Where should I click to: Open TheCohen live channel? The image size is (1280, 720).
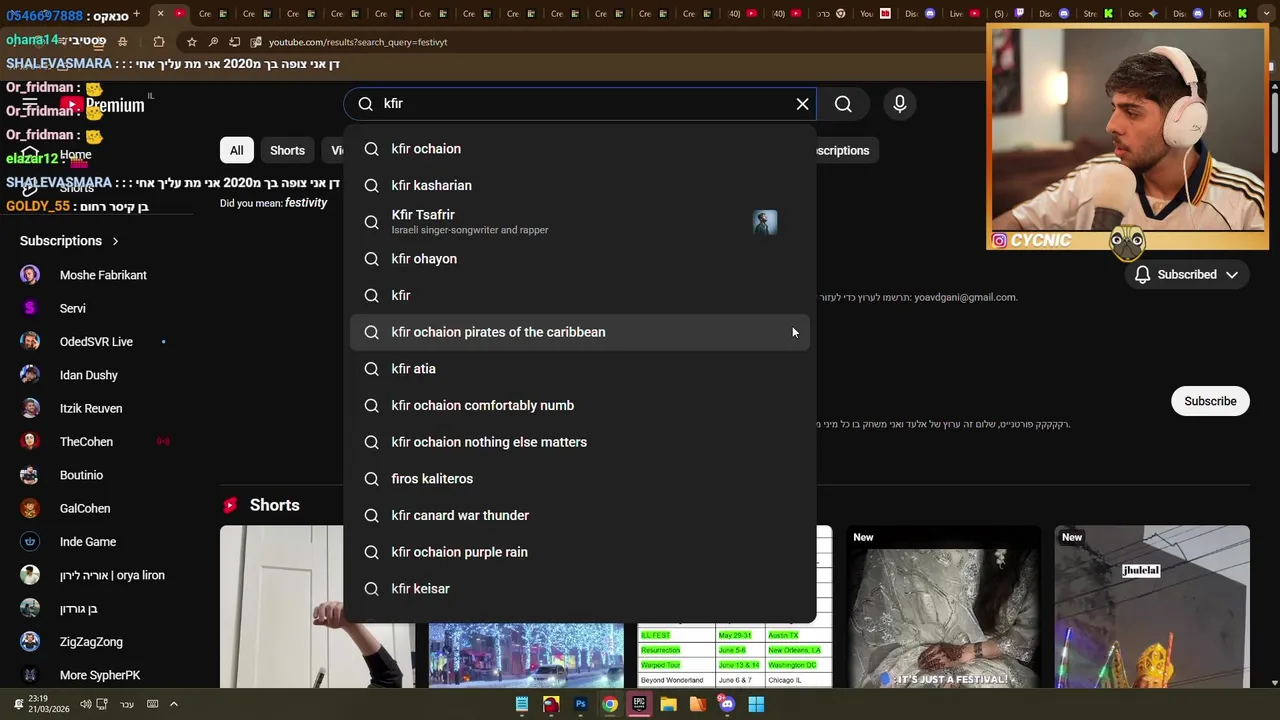pyautogui.click(x=85, y=442)
